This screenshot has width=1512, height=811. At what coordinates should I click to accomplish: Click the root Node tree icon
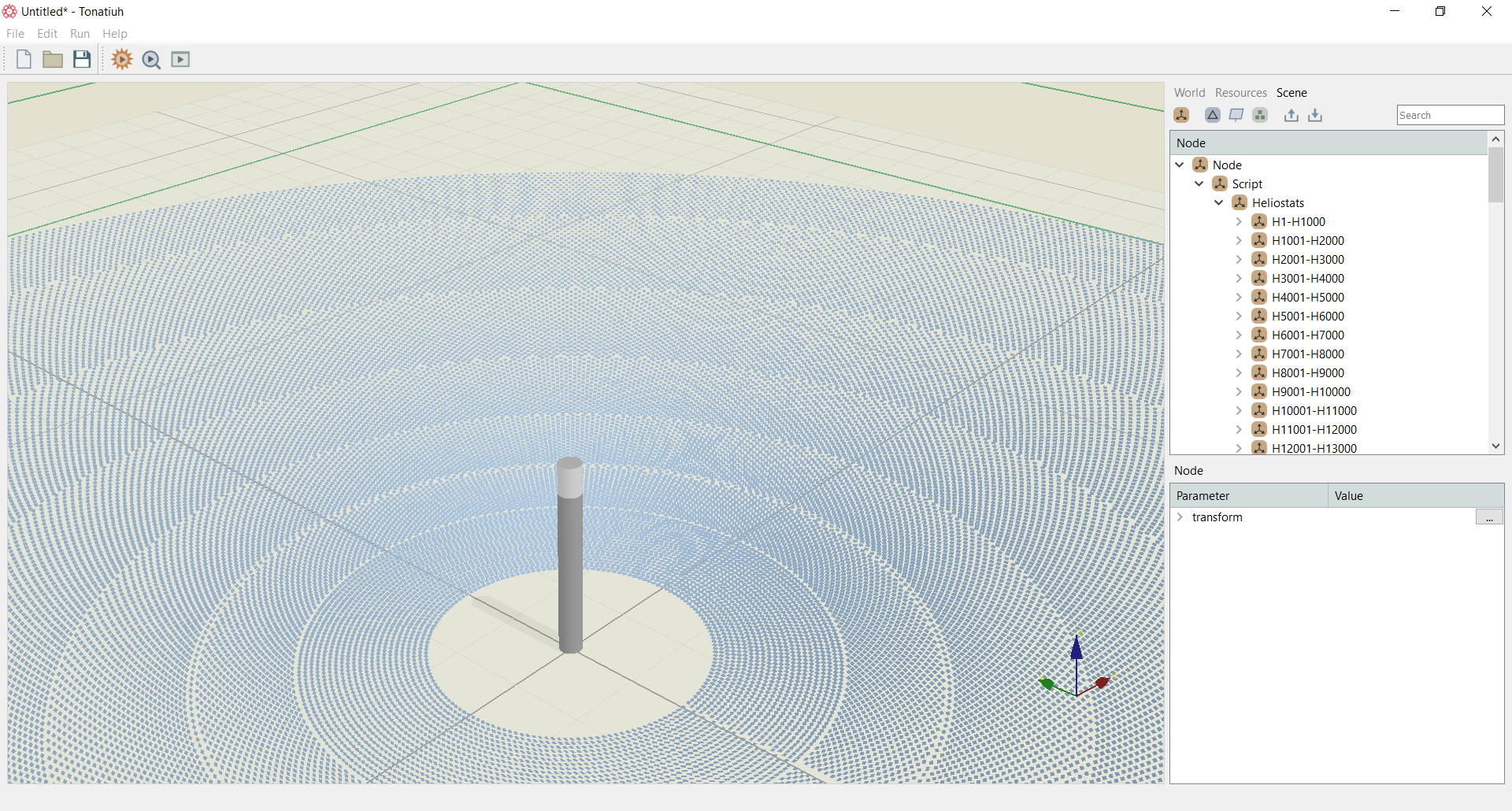(x=1200, y=165)
